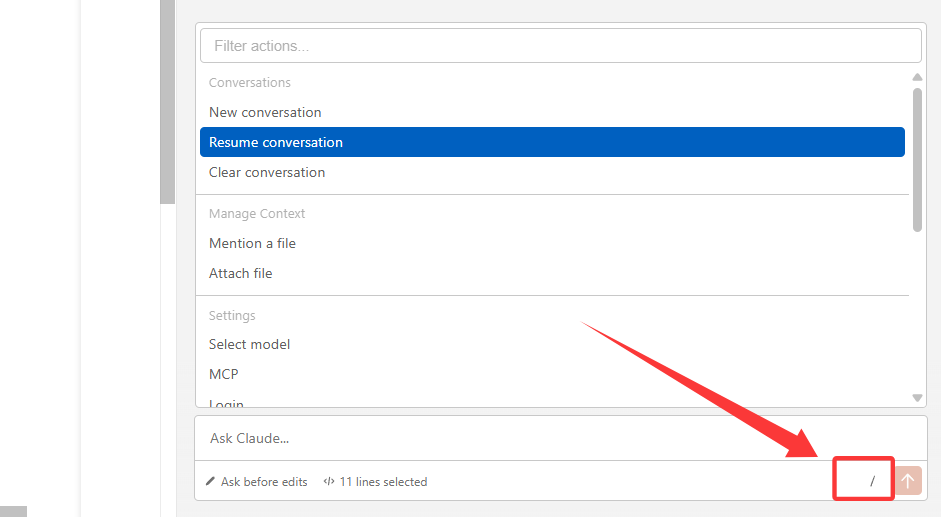Open the MCP settings entry
941x517 pixels.
[223, 374]
